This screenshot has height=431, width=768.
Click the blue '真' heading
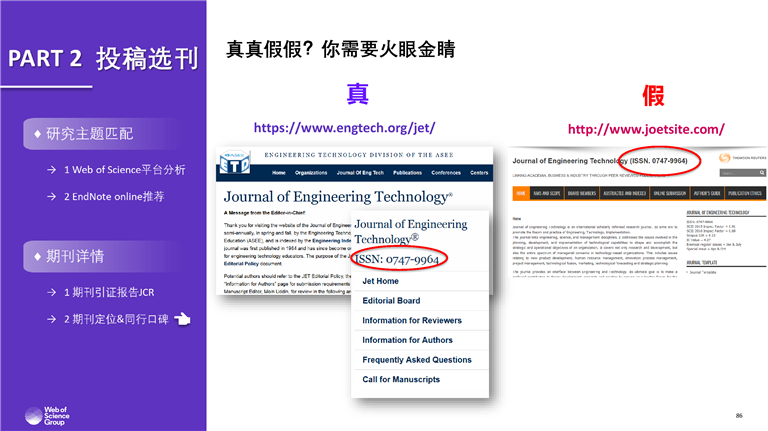358,94
